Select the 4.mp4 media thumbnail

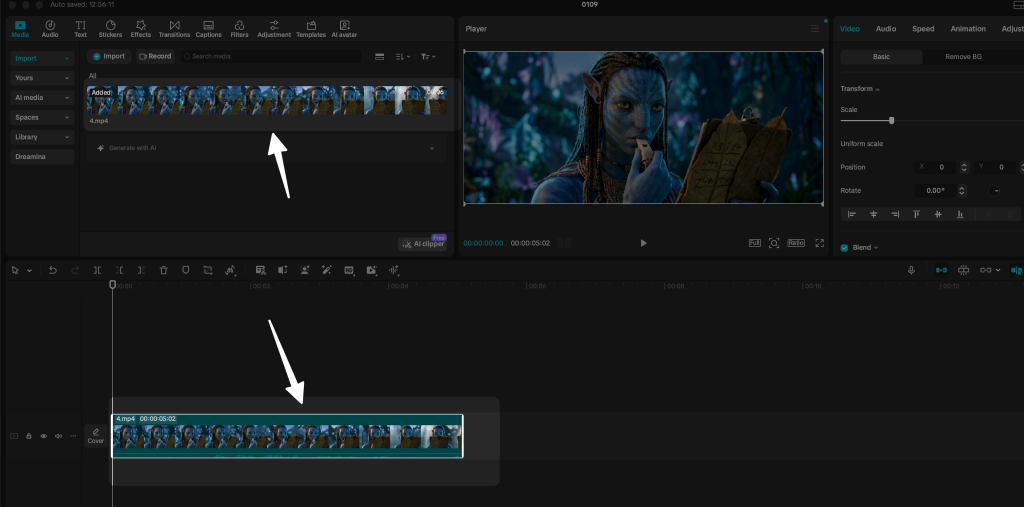coord(267,101)
